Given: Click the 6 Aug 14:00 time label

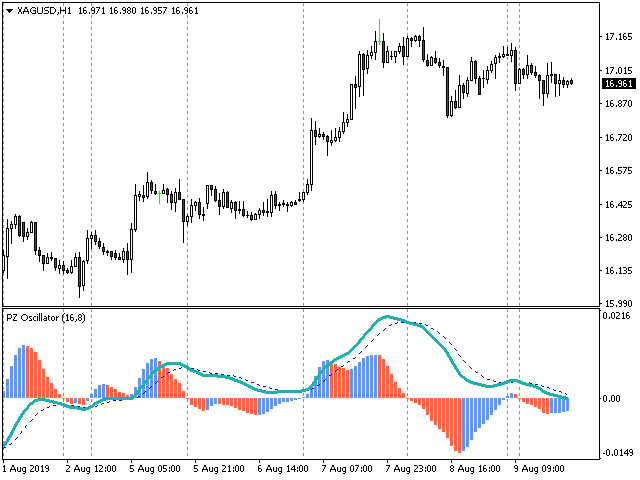Looking at the screenshot, I should (283, 469).
